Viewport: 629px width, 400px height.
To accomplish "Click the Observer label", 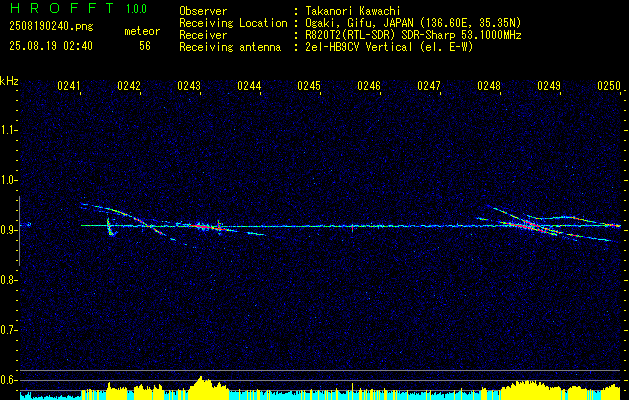I will [x=203, y=11].
